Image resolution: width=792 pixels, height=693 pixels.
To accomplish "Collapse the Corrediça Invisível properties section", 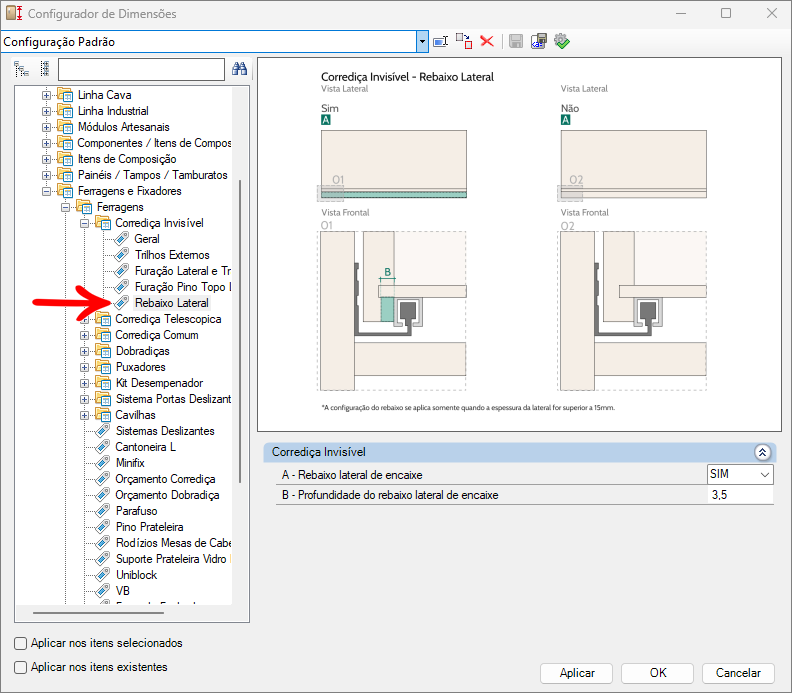I will tap(762, 452).
